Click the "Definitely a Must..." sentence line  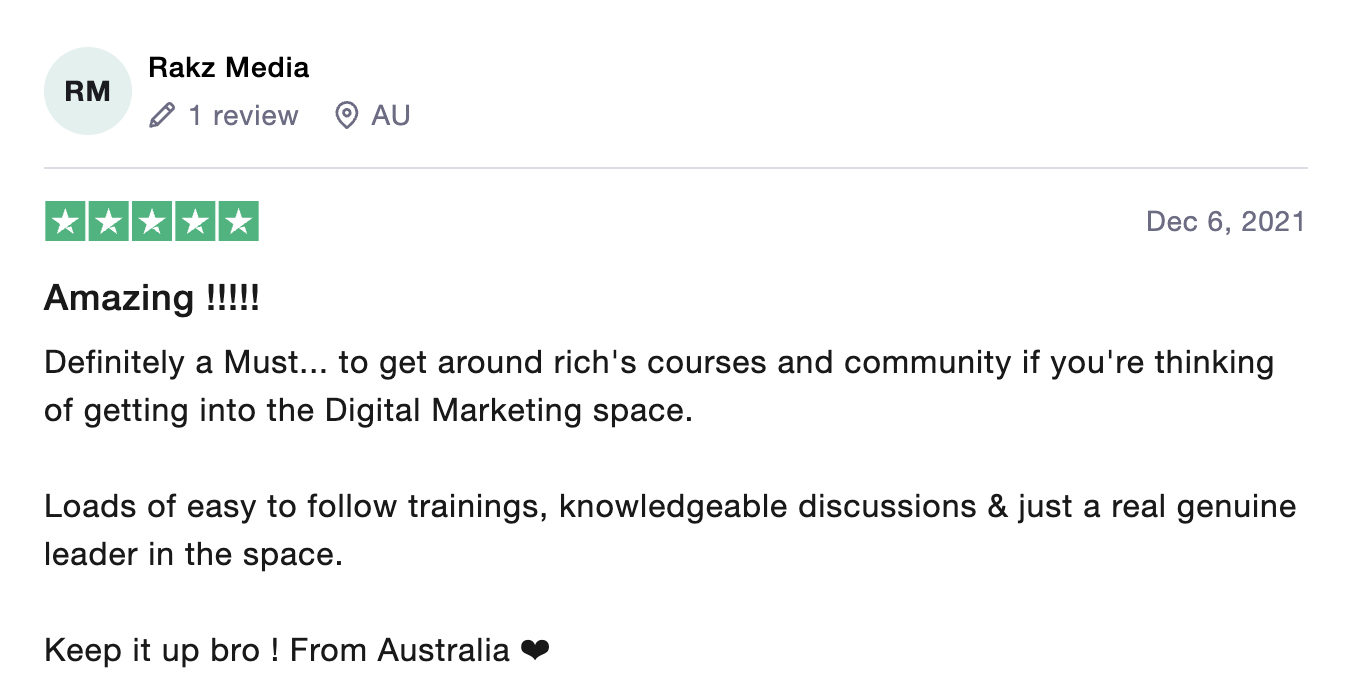point(658,362)
